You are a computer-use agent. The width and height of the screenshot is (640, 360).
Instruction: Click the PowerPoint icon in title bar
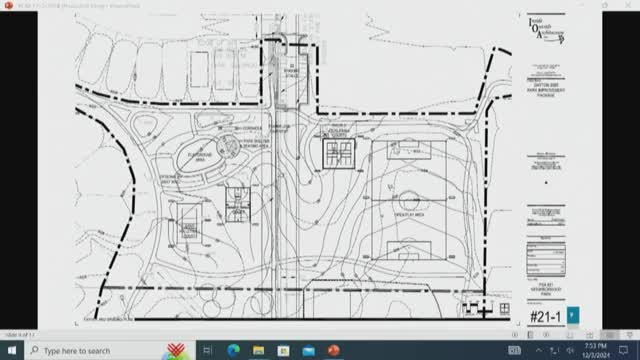coord(9,5)
